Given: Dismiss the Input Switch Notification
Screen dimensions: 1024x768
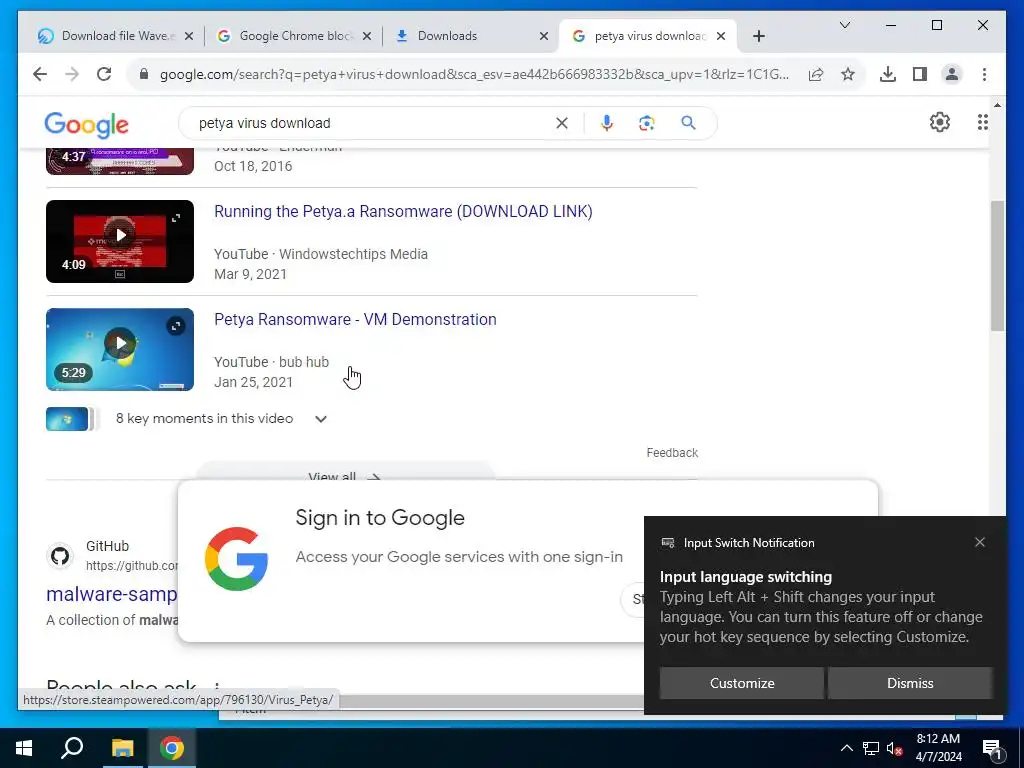Looking at the screenshot, I should point(910,683).
